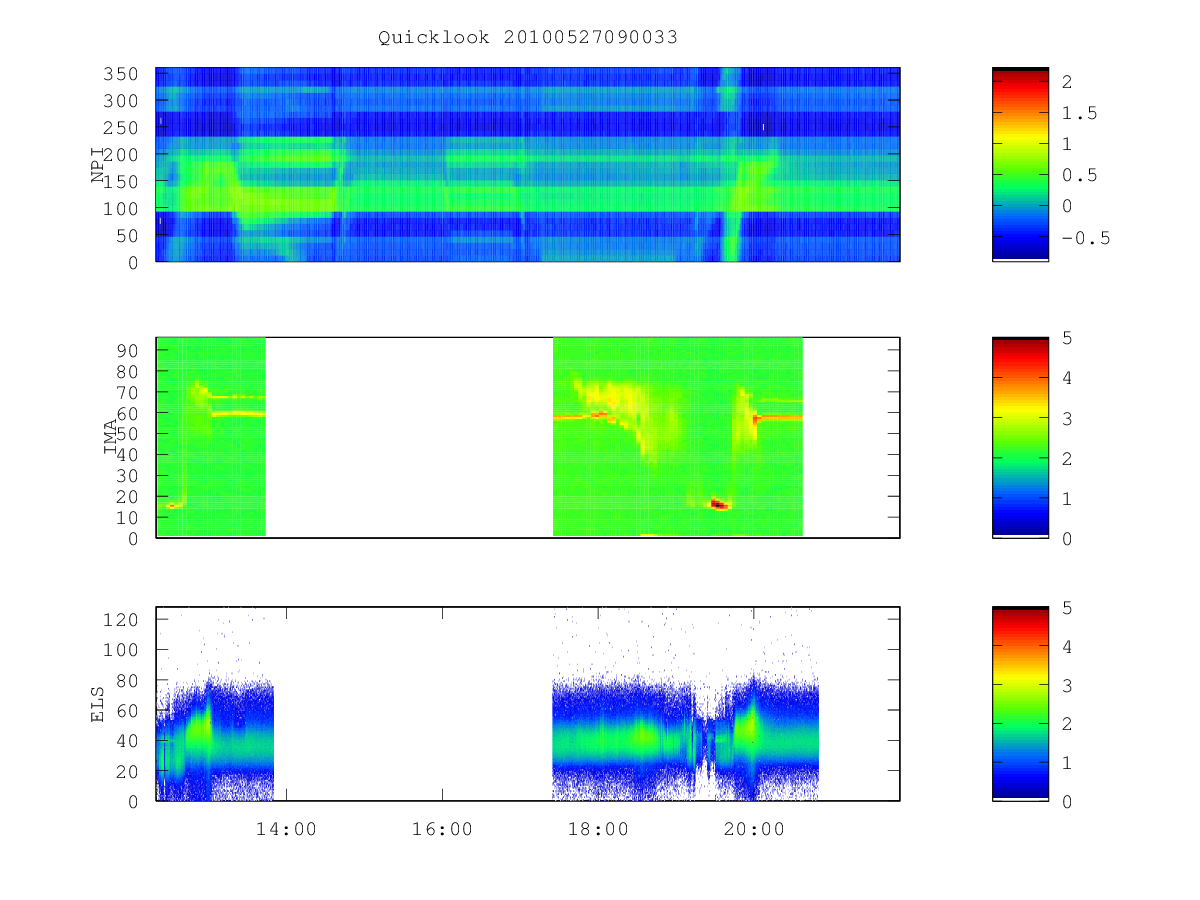This screenshot has width=1200, height=900.
Task: Click the 16:00 time axis label
Action: [x=443, y=829]
